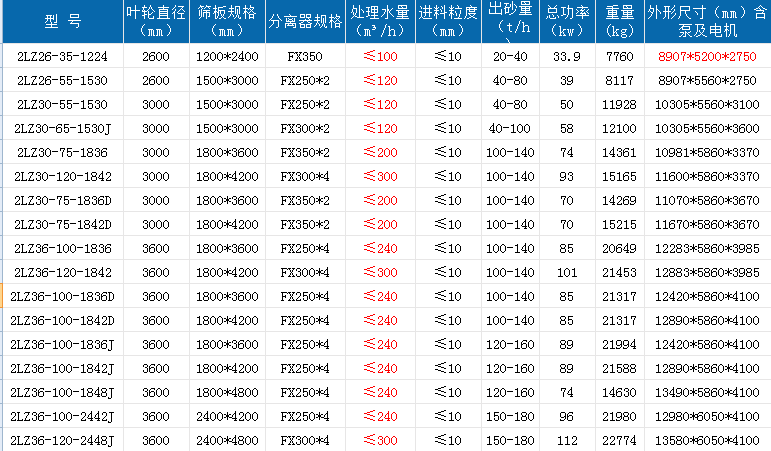Select the 处理水量 header cell
771x451 pixels.
[381, 21]
